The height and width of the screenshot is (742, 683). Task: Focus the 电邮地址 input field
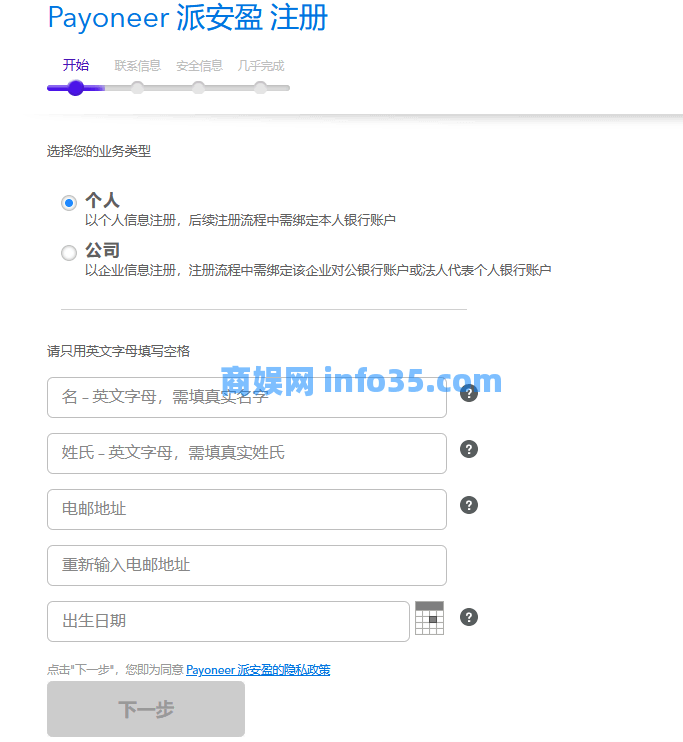[247, 509]
